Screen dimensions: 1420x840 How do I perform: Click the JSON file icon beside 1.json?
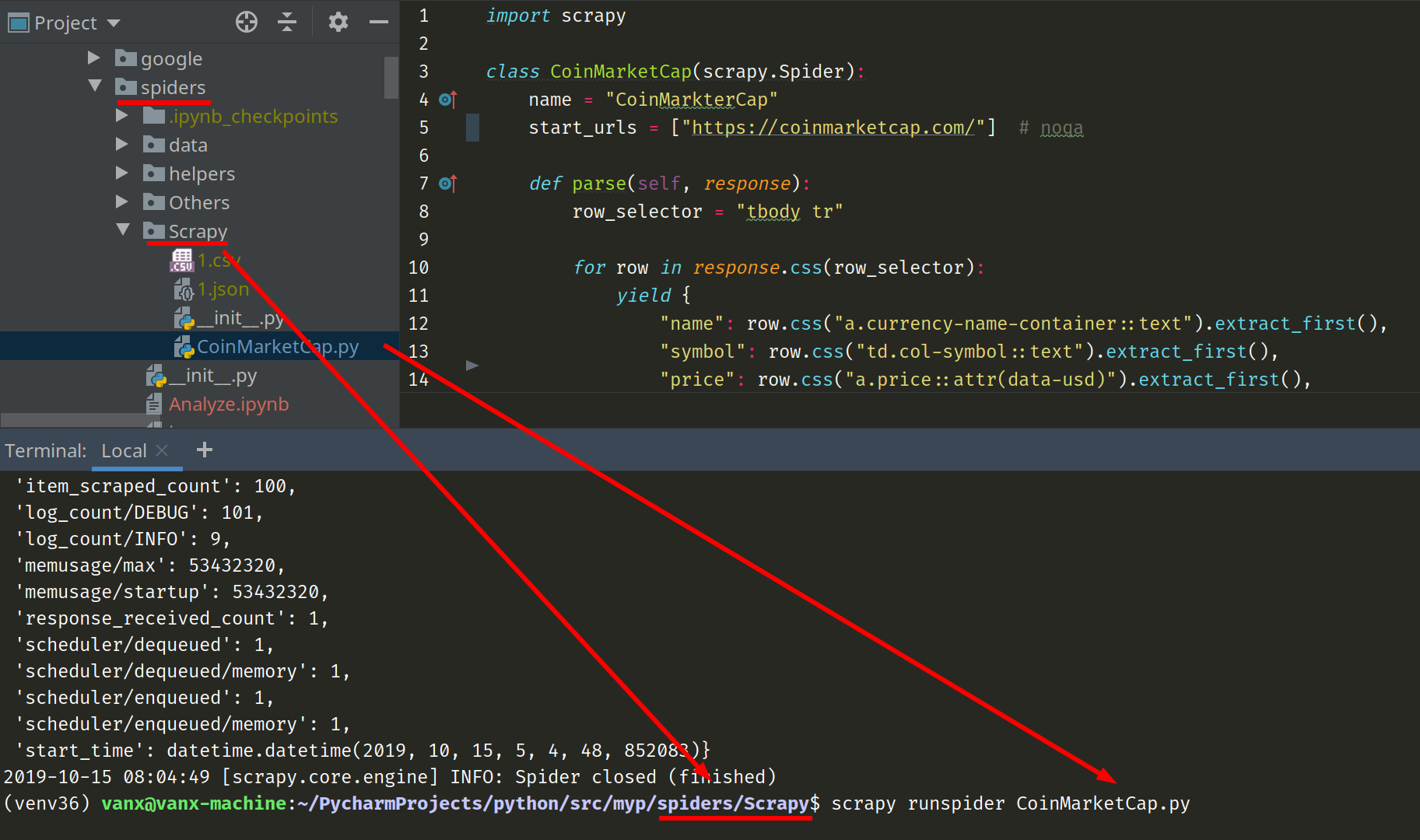[184, 289]
